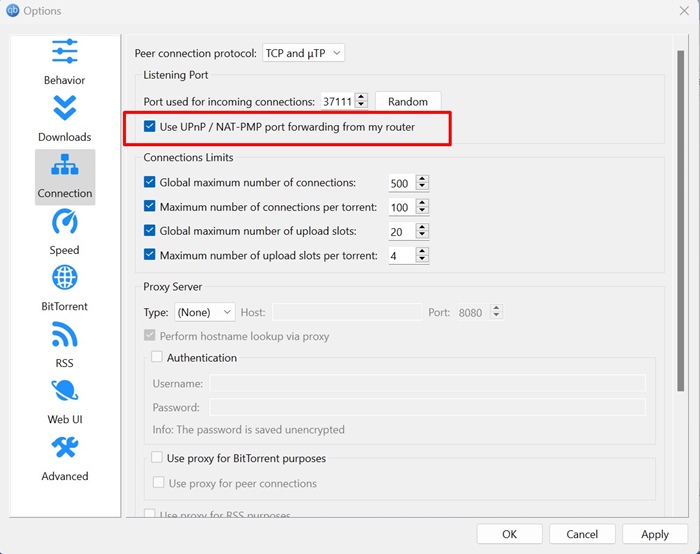700x554 pixels.
Task: Click the qBittorrent logo in title bar
Action: coord(12,11)
